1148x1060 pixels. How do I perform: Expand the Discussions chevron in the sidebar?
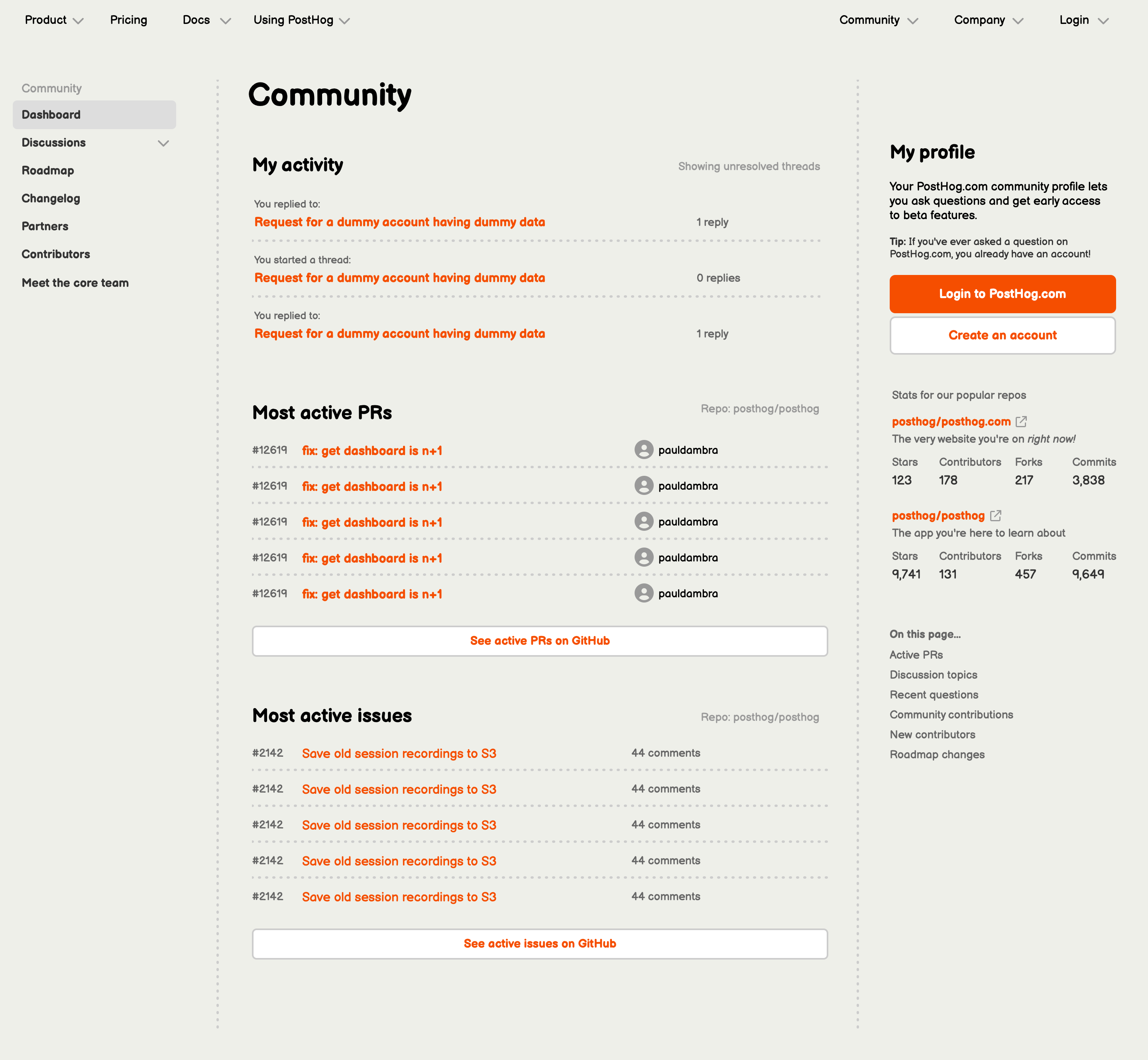[x=163, y=143]
